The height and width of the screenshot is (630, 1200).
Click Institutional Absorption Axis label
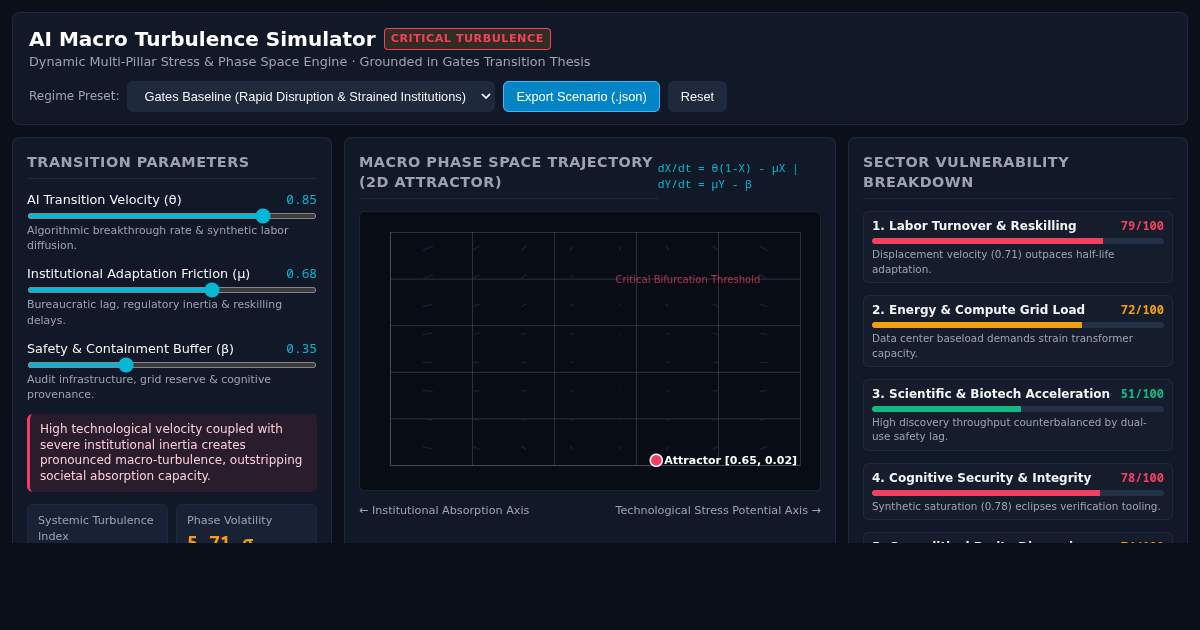pos(444,510)
